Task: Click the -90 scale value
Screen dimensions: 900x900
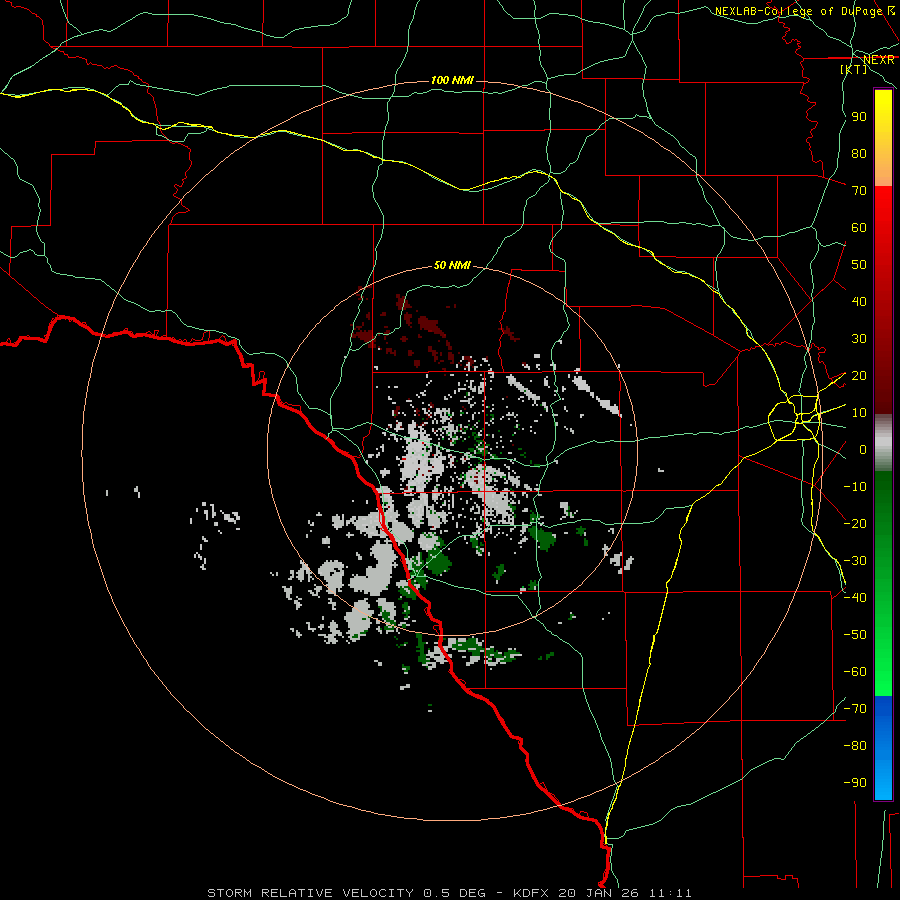Action: (x=855, y=783)
